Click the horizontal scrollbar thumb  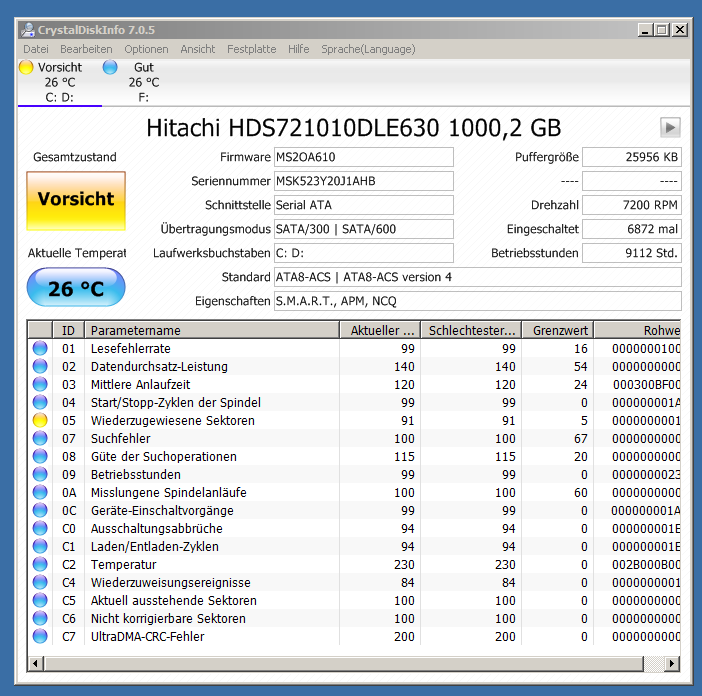click(x=344, y=664)
